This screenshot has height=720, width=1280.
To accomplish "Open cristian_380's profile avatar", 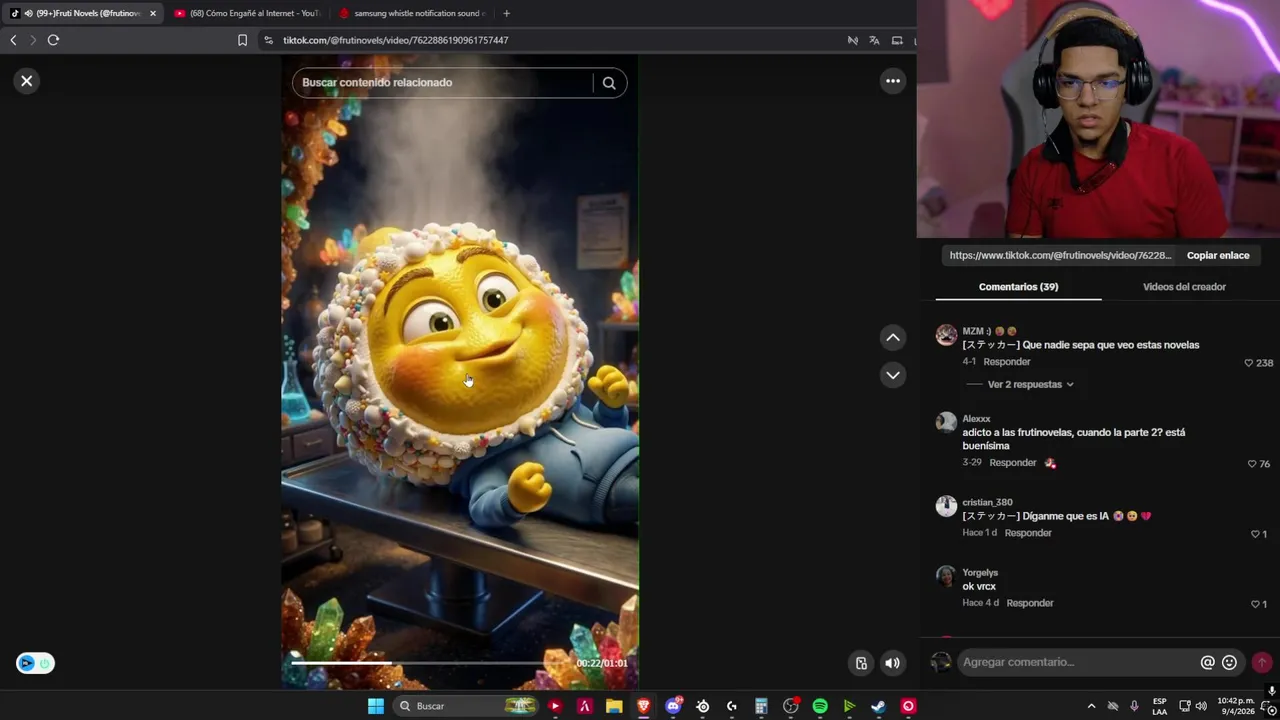I will [x=946, y=506].
